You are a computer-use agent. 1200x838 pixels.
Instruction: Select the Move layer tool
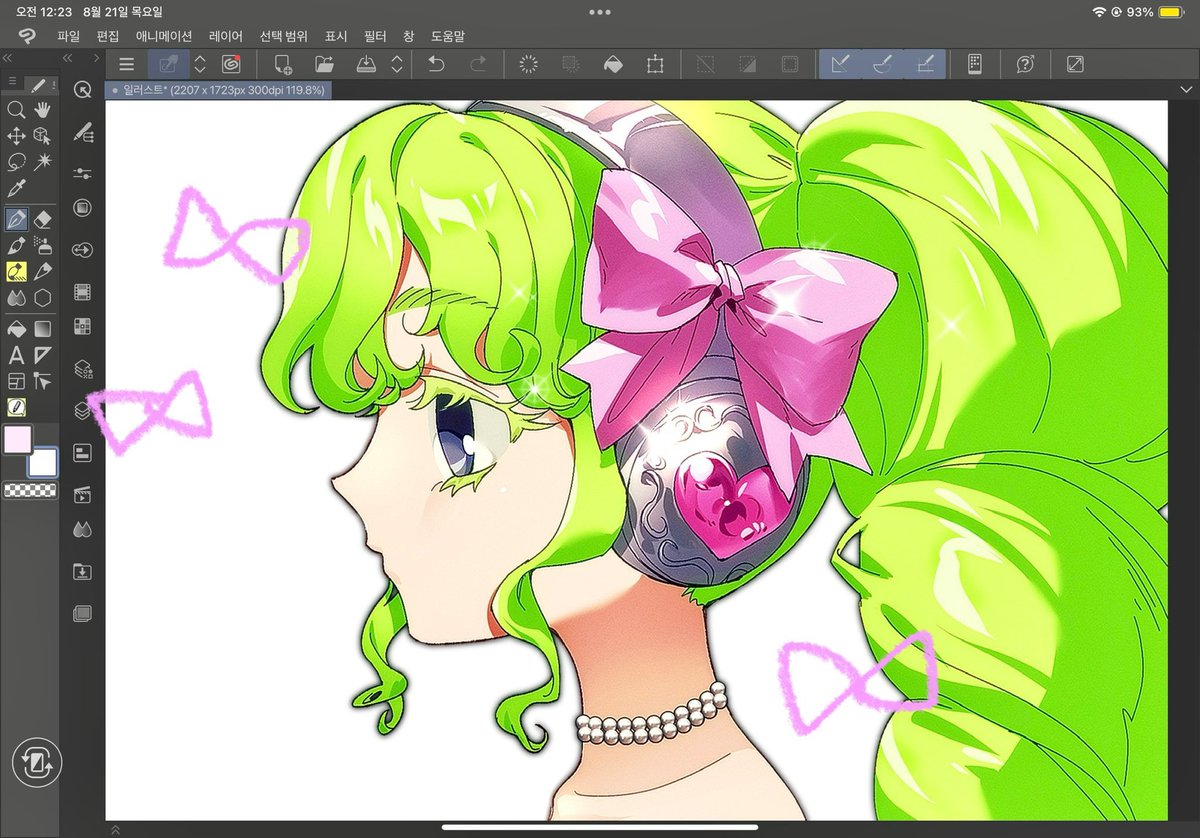[16, 136]
